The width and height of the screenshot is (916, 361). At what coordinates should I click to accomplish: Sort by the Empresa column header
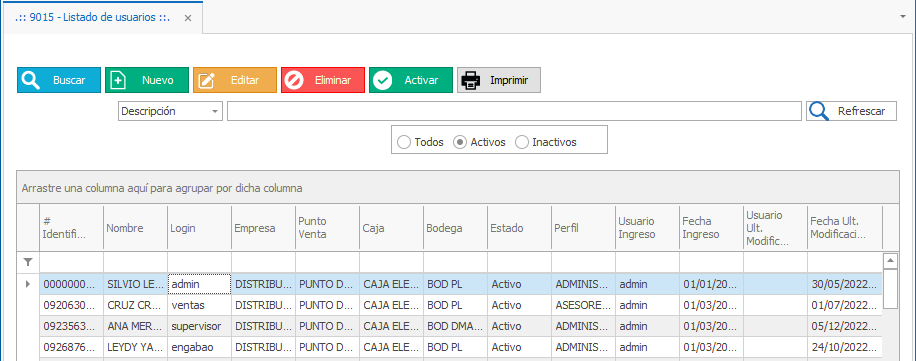coord(263,228)
